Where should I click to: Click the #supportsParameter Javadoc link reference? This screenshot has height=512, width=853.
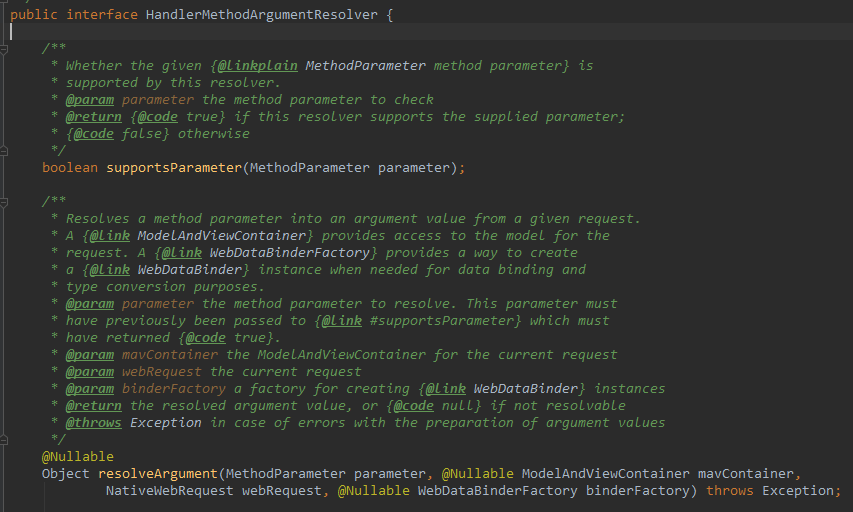click(x=442, y=320)
